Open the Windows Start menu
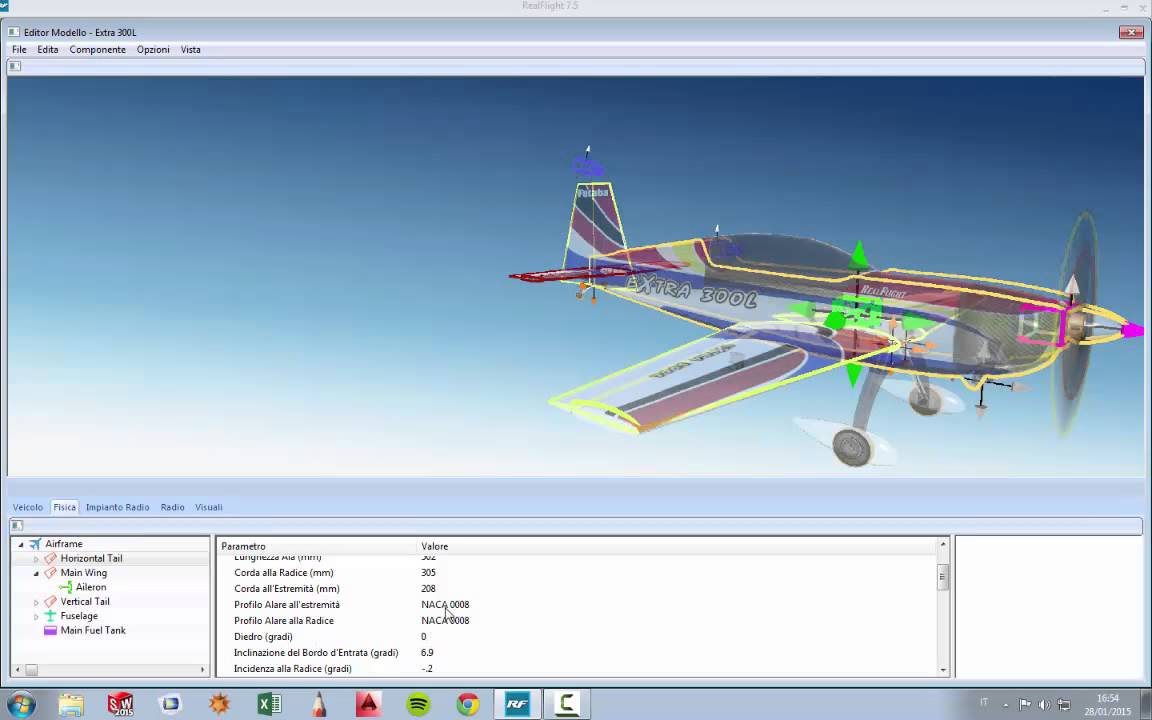Viewport: 1152px width, 720px height. point(21,705)
